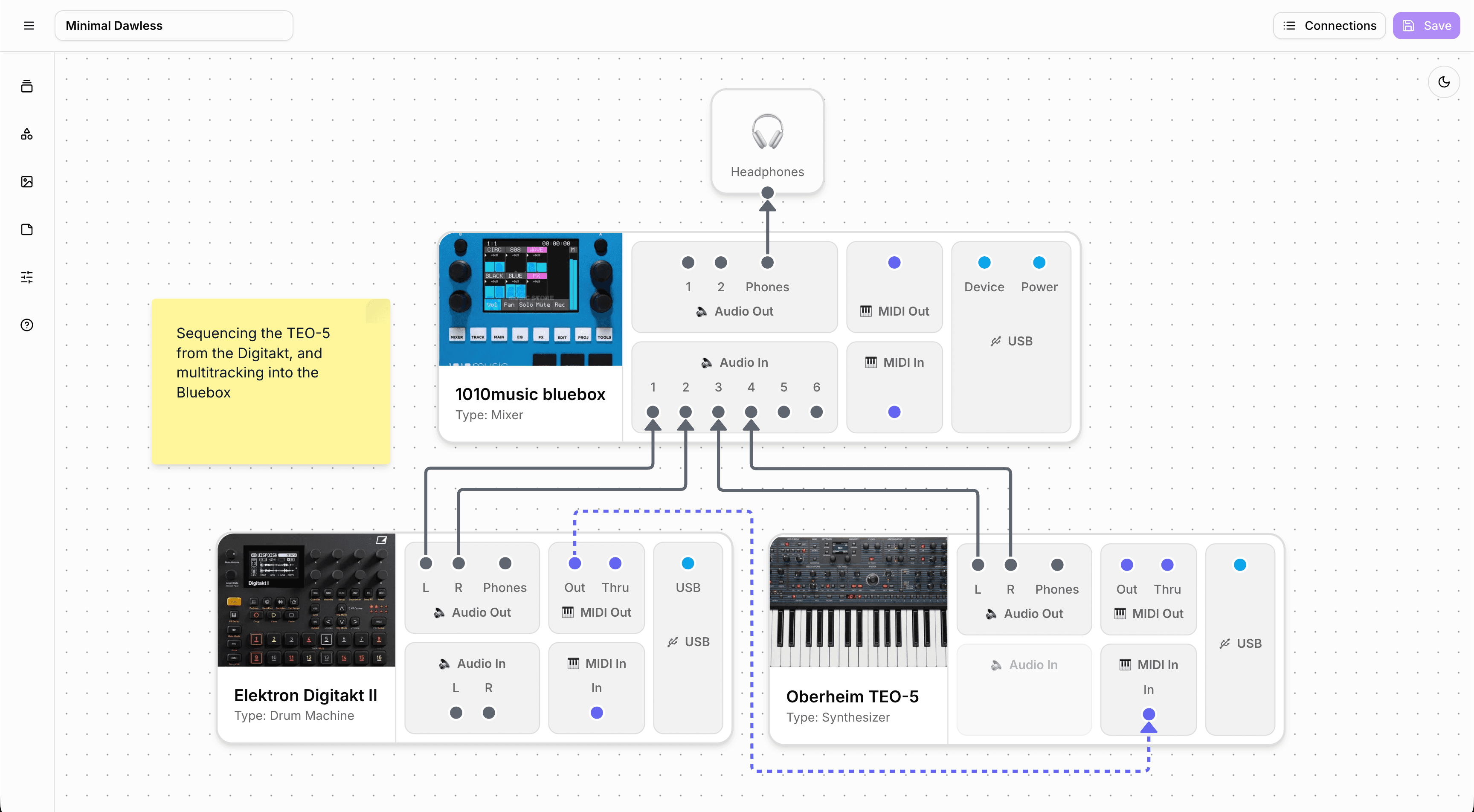Click bluebox Audio In port 6
This screenshot has height=812, width=1474.
click(x=816, y=412)
